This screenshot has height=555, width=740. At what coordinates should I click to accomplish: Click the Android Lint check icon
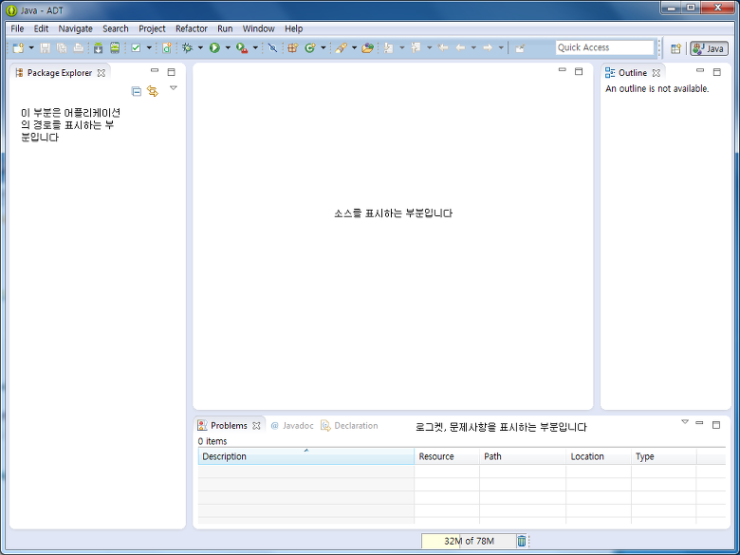click(136, 48)
